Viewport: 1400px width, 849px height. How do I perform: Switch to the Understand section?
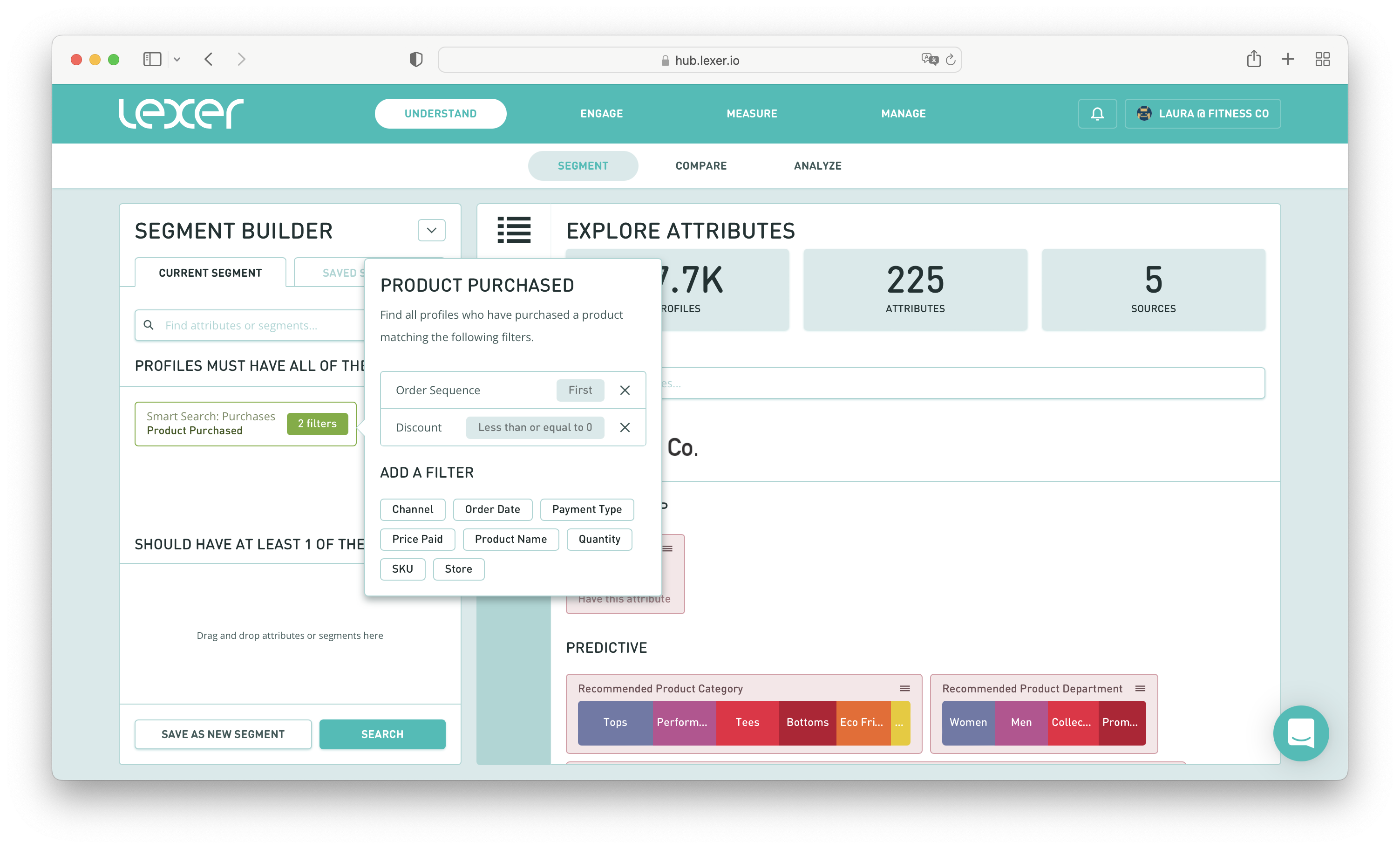pos(440,114)
